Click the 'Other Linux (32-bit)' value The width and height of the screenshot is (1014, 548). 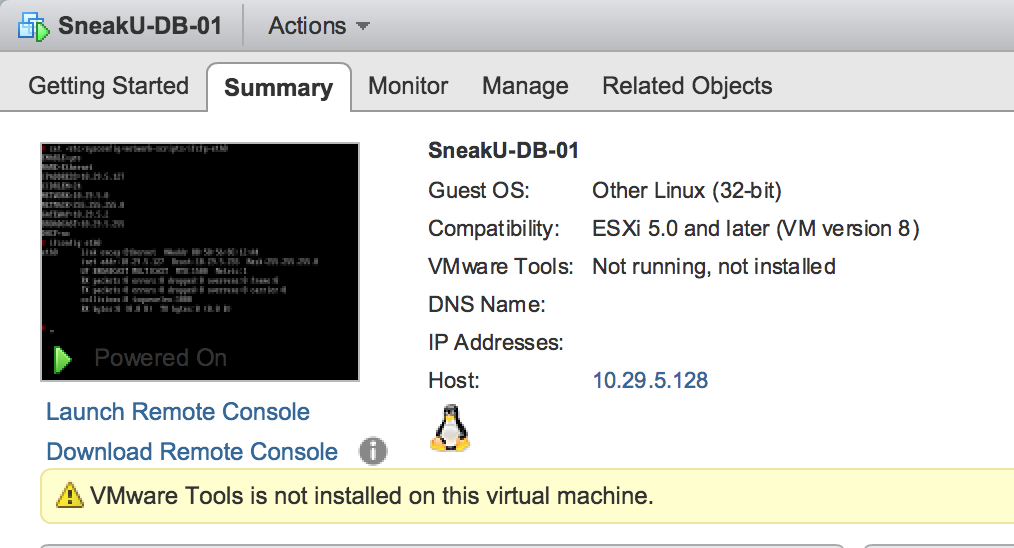(687, 190)
